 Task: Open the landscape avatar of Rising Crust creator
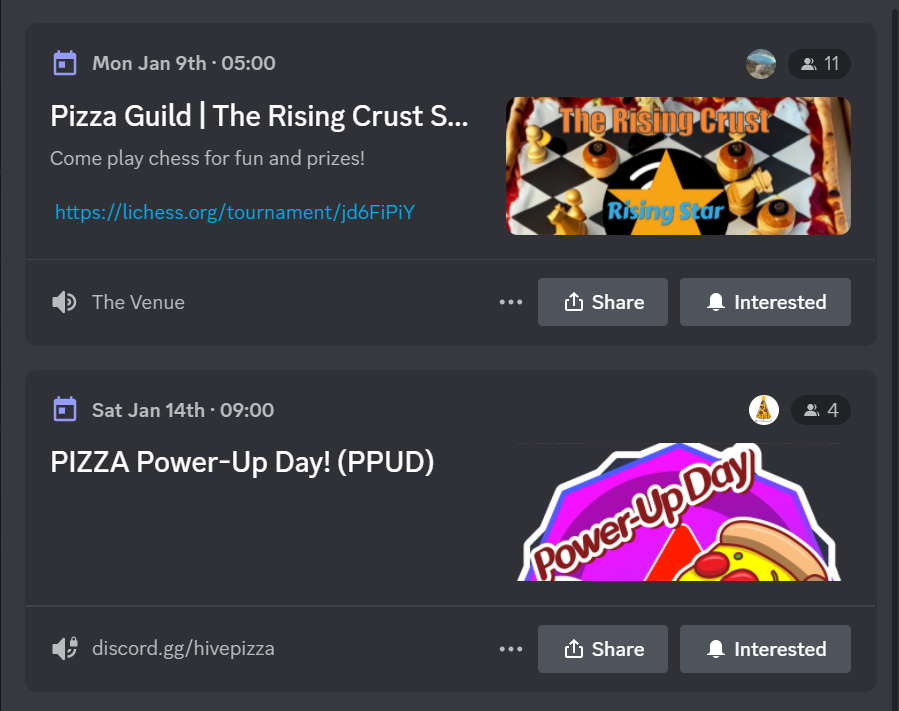click(761, 64)
